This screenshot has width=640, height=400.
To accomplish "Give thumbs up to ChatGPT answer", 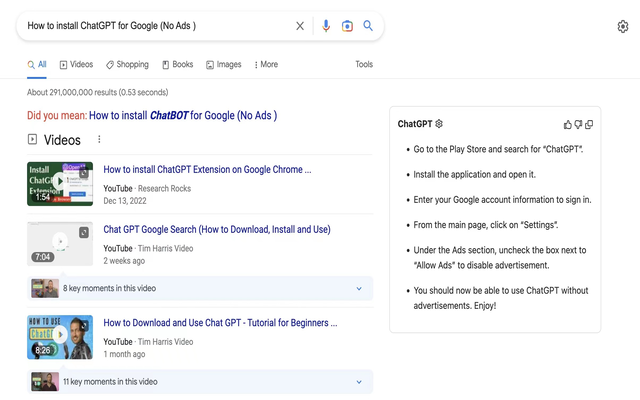I will 567,124.
